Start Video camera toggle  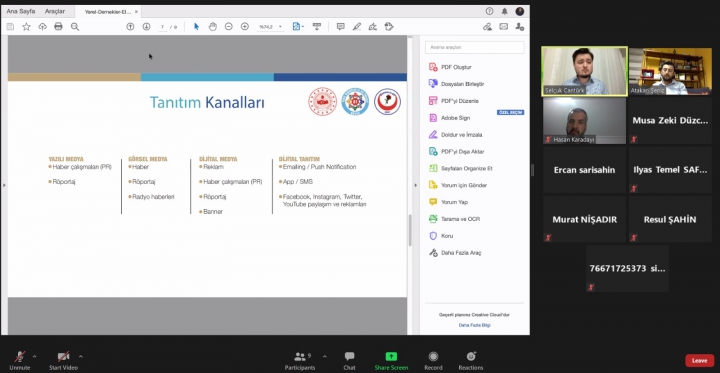click(63, 360)
